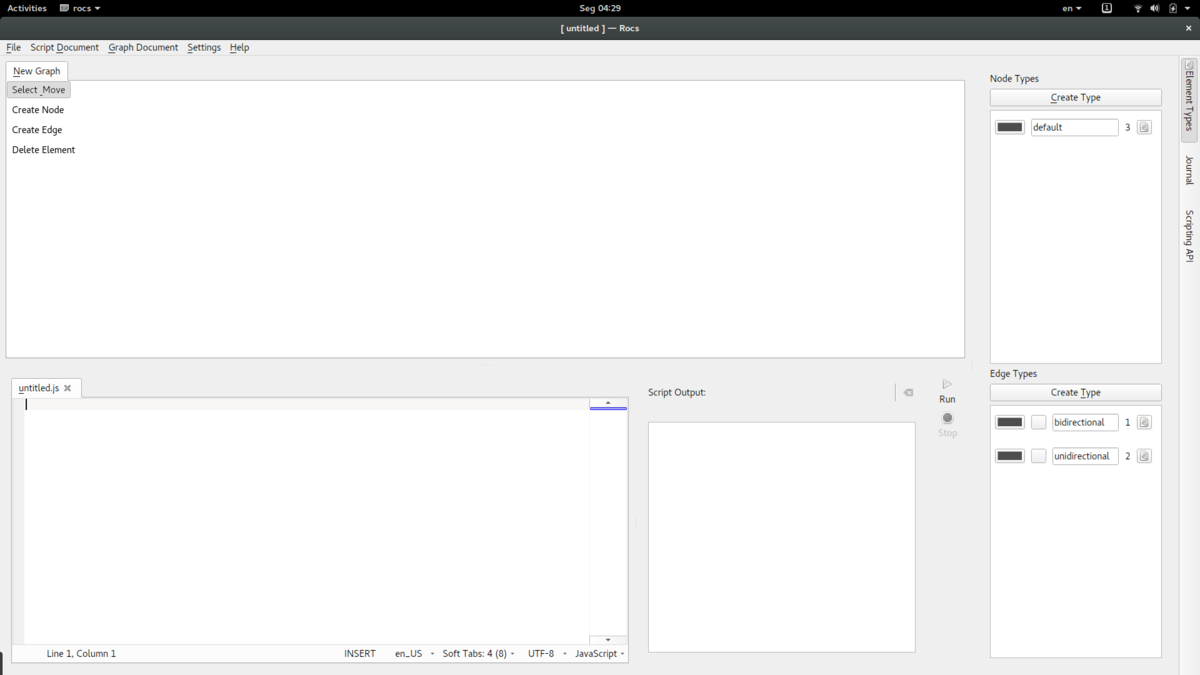The width and height of the screenshot is (1200, 675).
Task: Switch to the Journal side tab
Action: pos(1189,170)
